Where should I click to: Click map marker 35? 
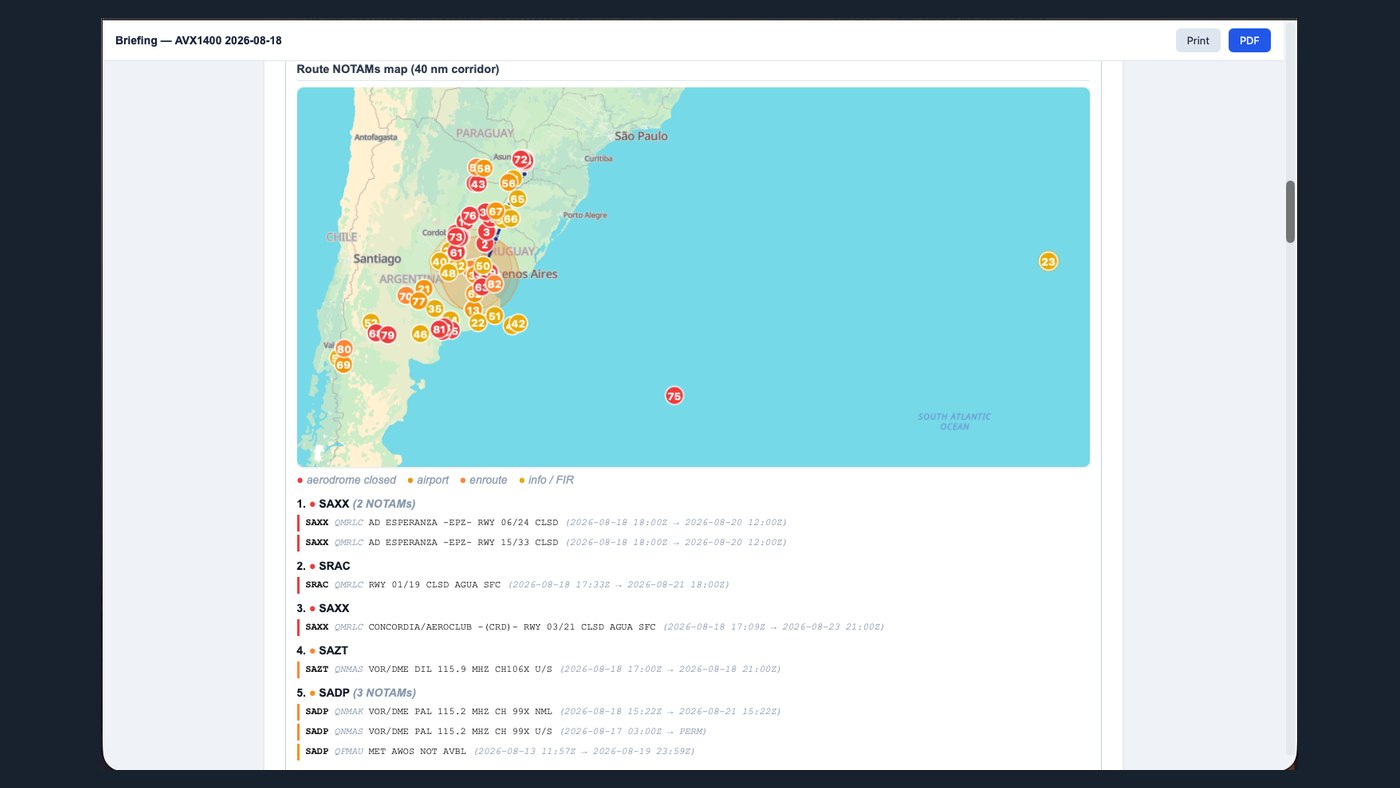[x=435, y=309]
